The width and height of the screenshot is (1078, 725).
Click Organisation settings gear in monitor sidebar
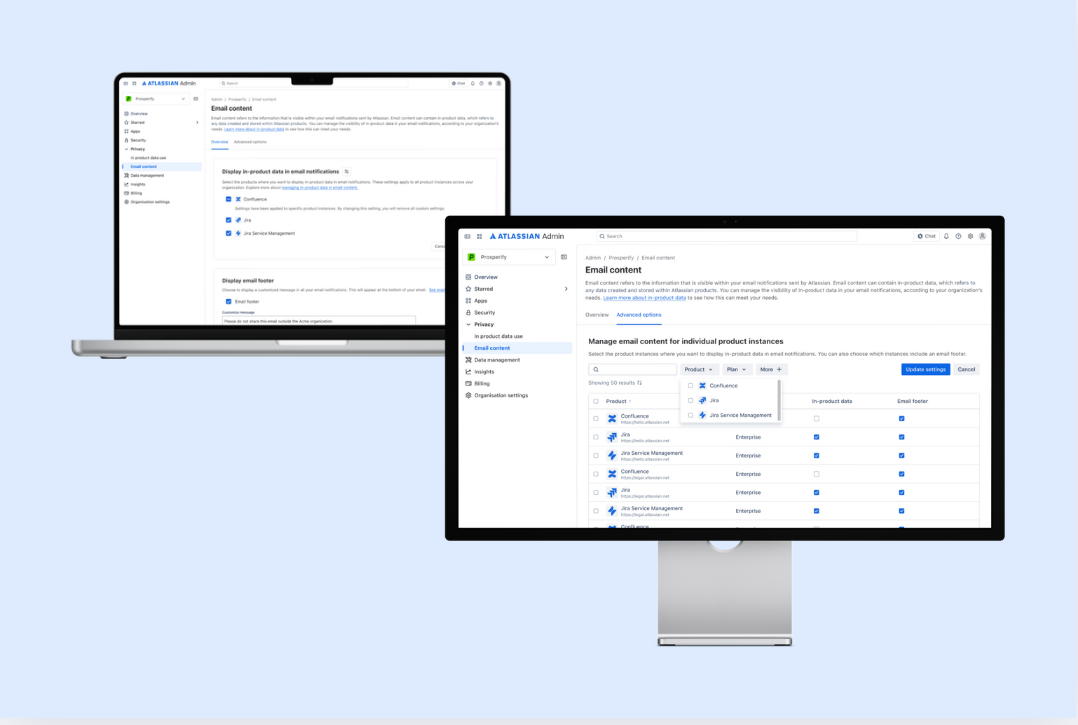tap(468, 395)
